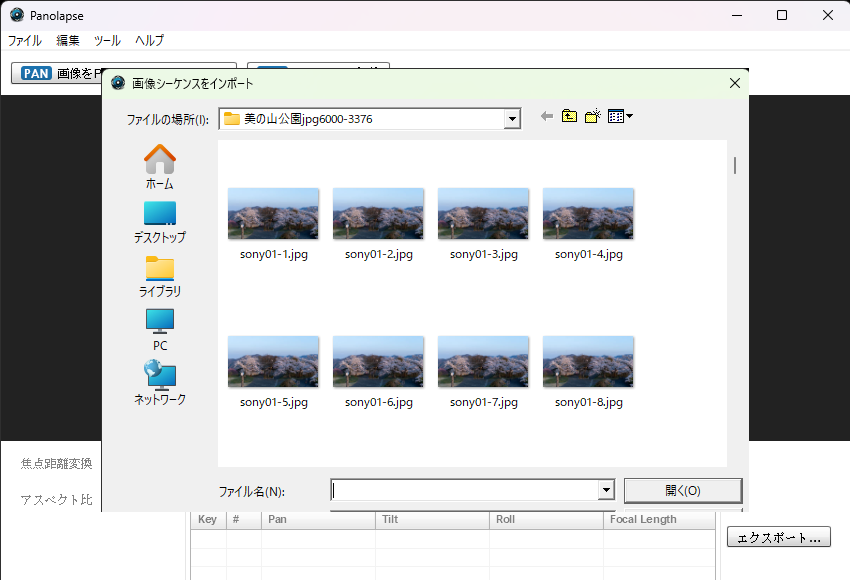Go back using the left arrow icon
The height and width of the screenshot is (580, 850).
coord(546,117)
